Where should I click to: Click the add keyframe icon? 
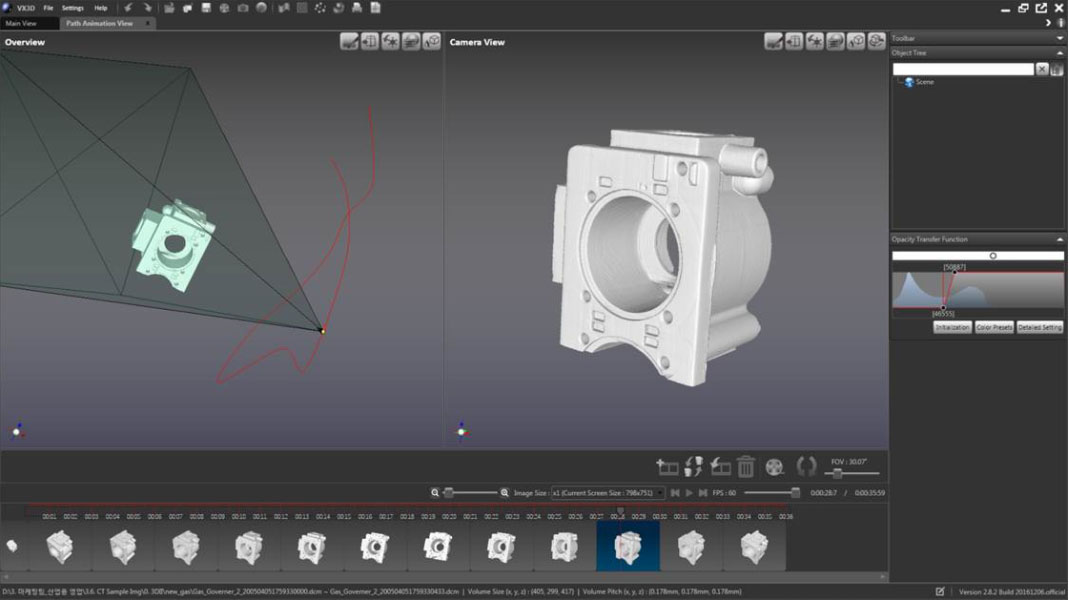pos(667,466)
